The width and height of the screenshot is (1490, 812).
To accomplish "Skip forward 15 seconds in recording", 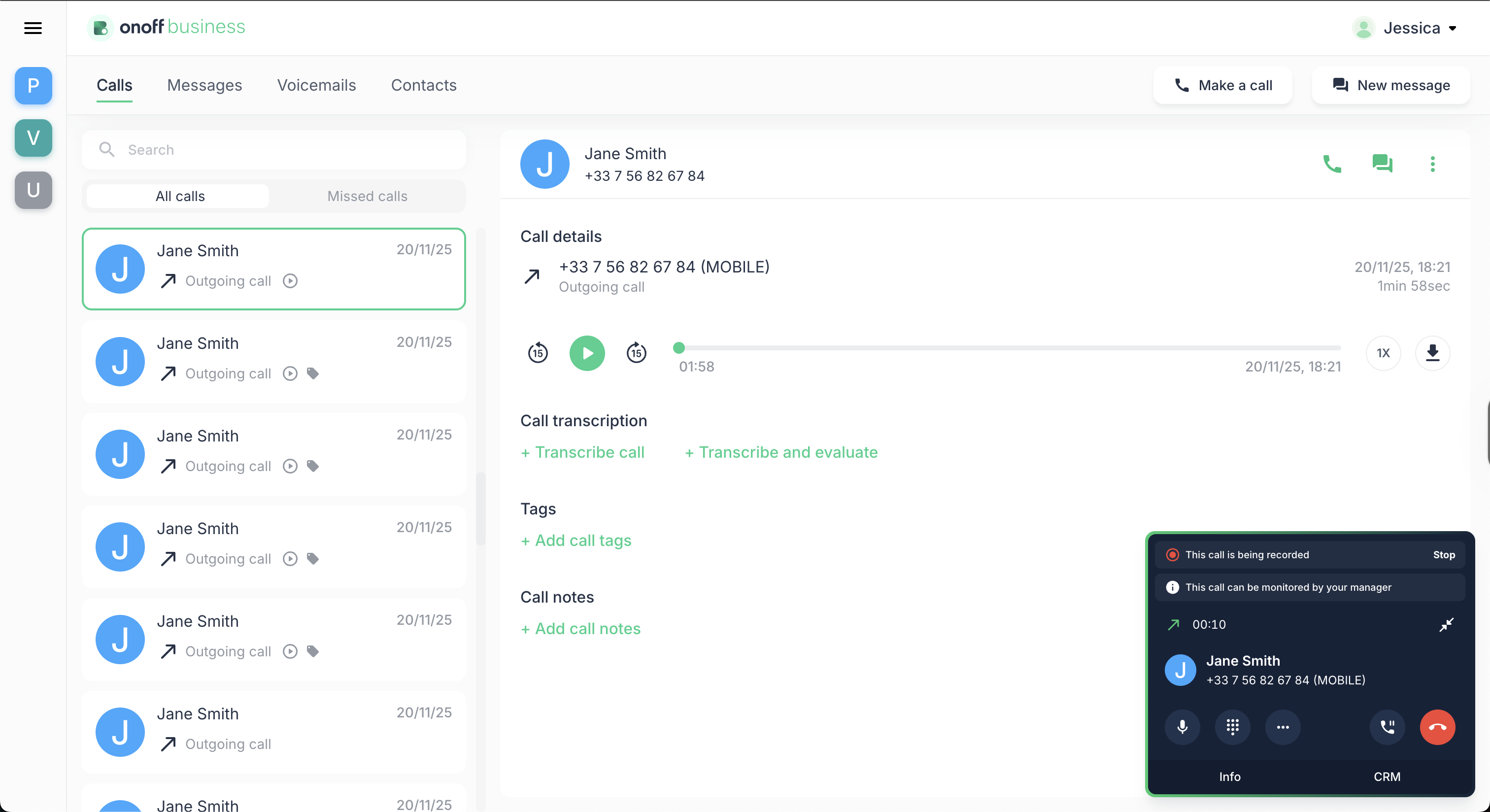I will coord(636,352).
